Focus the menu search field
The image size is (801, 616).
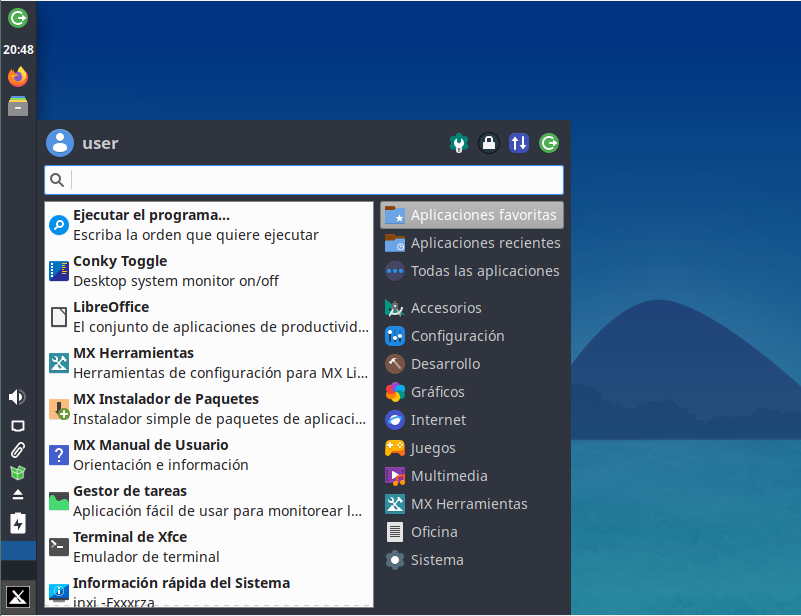click(304, 180)
